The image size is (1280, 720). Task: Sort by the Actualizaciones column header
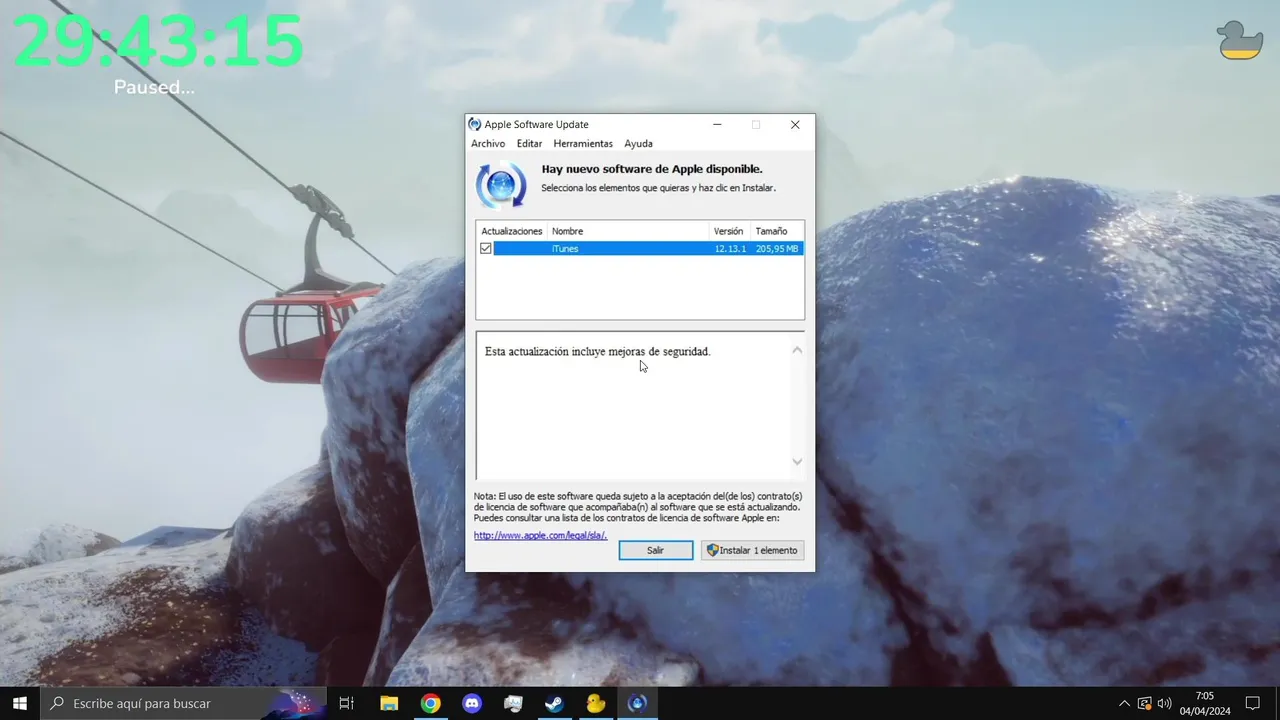[512, 231]
